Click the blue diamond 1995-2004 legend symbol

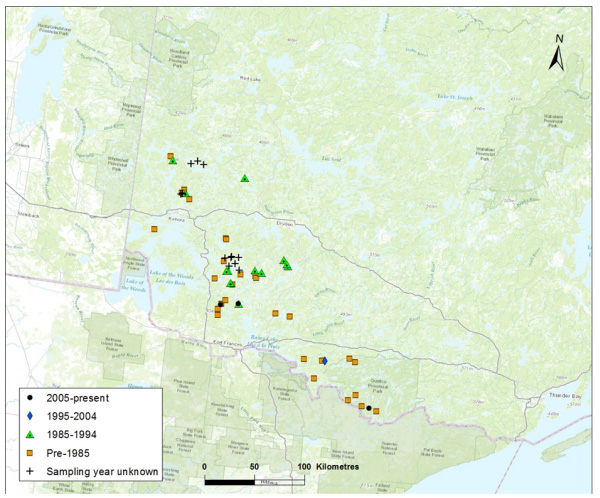click(31, 416)
